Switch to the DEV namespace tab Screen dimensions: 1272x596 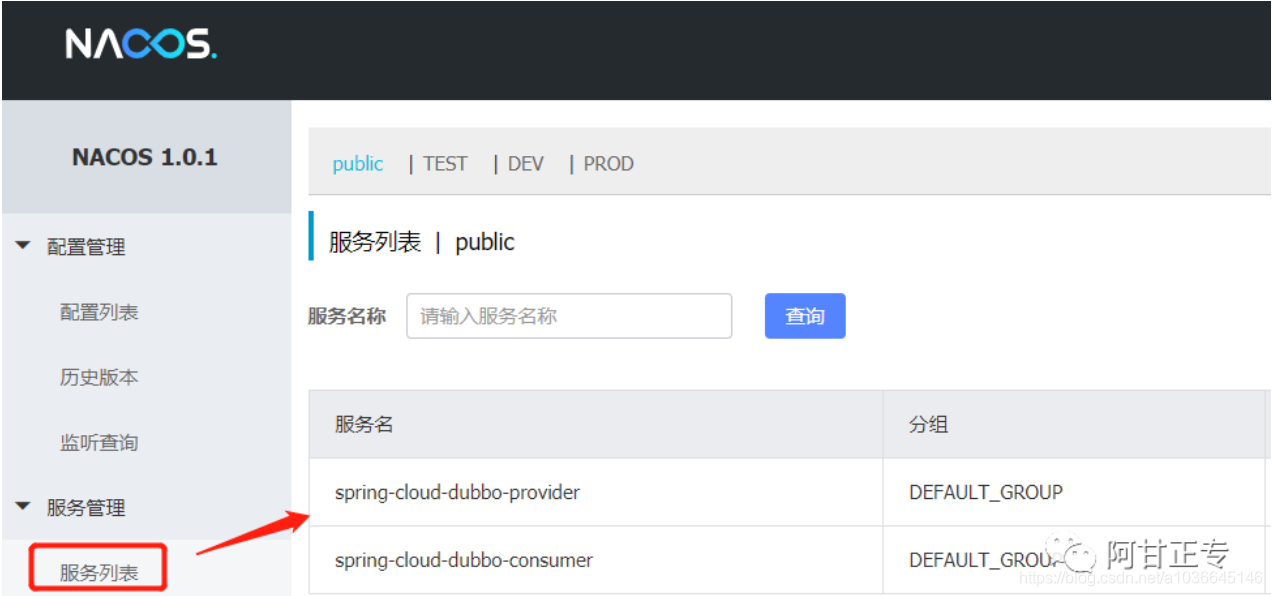pyautogui.click(x=526, y=164)
